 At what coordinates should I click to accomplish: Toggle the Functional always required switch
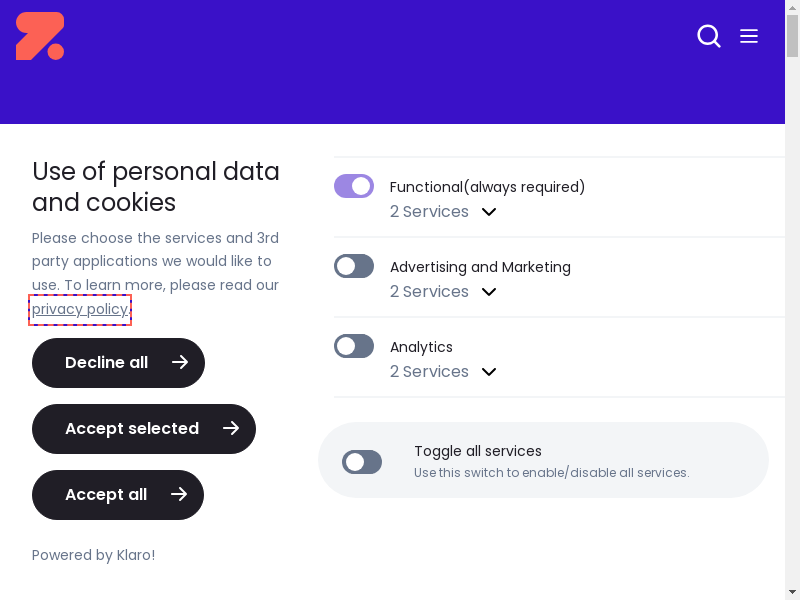coord(354,186)
